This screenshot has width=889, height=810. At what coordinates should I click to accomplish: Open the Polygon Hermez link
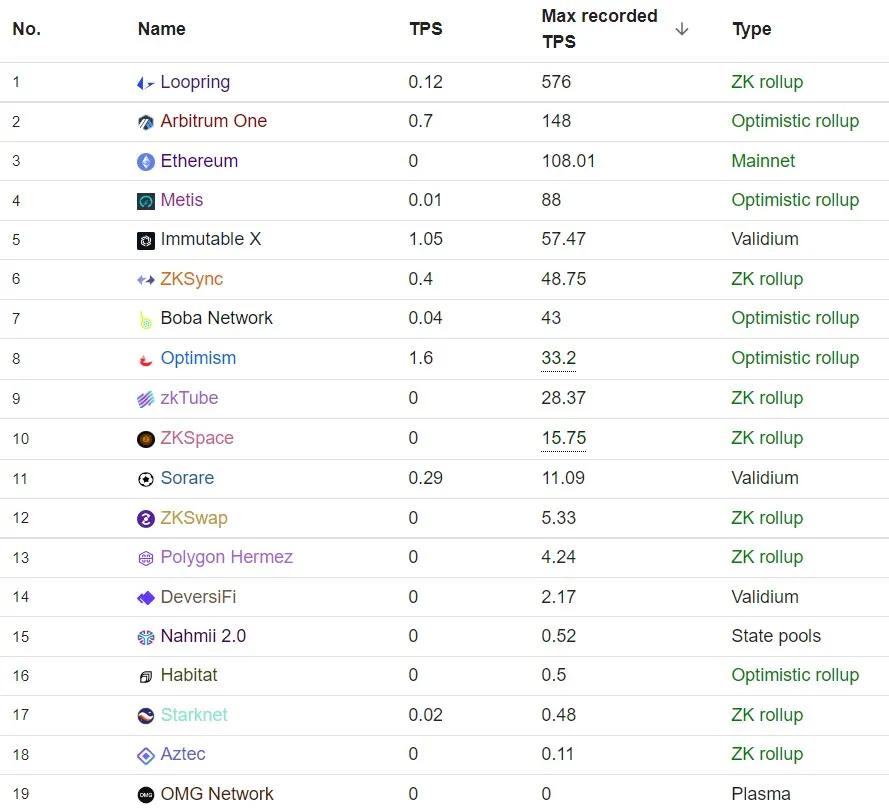point(226,557)
